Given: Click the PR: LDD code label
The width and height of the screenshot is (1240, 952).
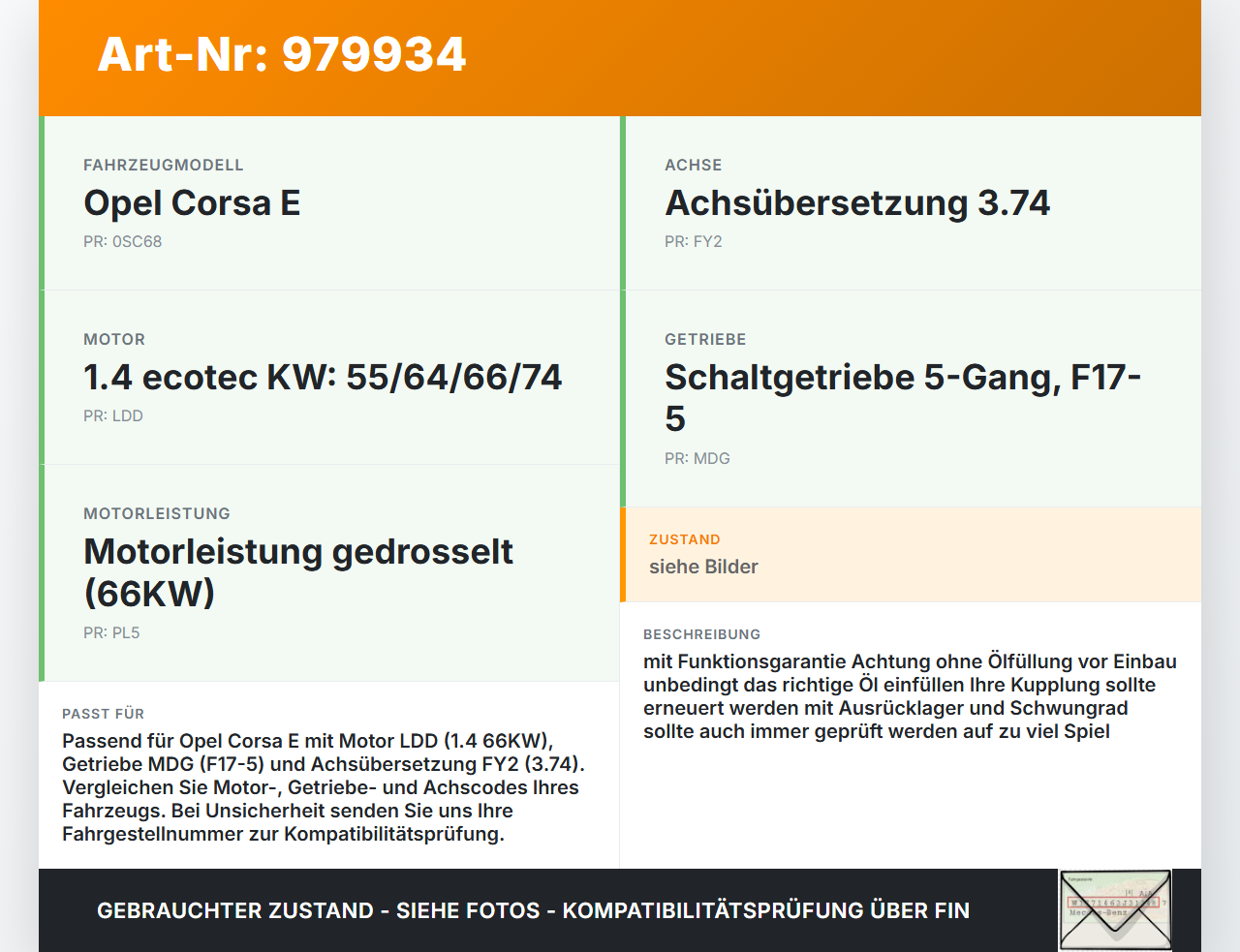Looking at the screenshot, I should [113, 415].
